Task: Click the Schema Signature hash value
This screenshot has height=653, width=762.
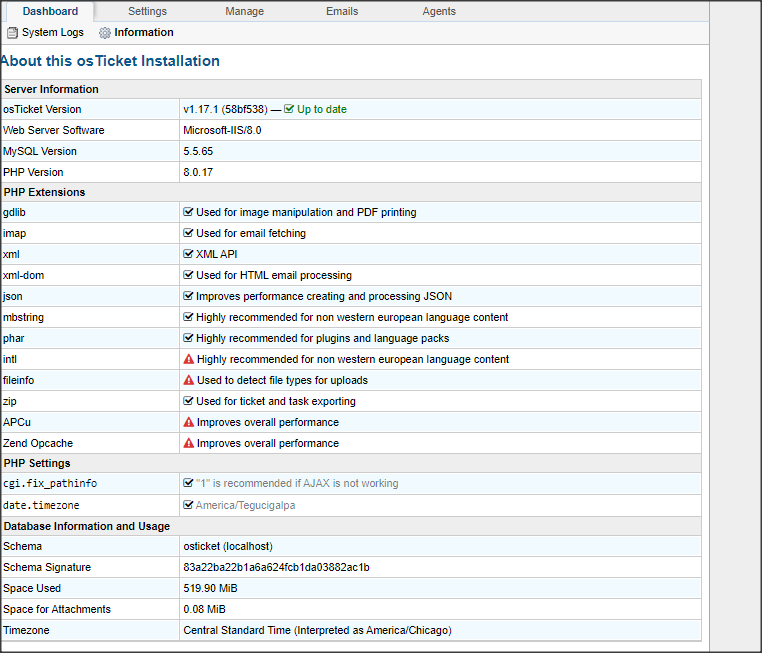Action: click(276, 567)
